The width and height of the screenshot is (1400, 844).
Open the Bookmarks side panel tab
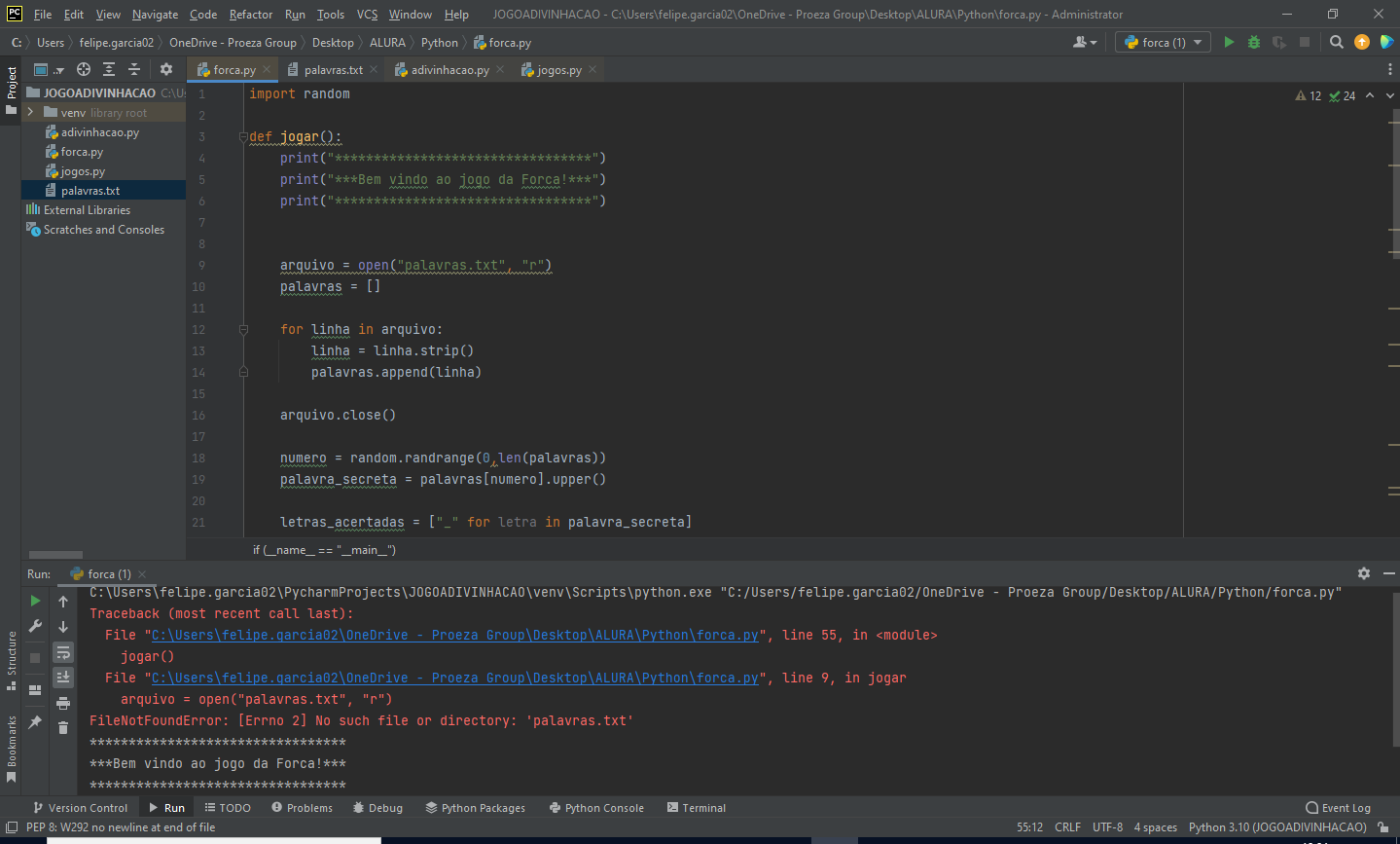coord(11,749)
